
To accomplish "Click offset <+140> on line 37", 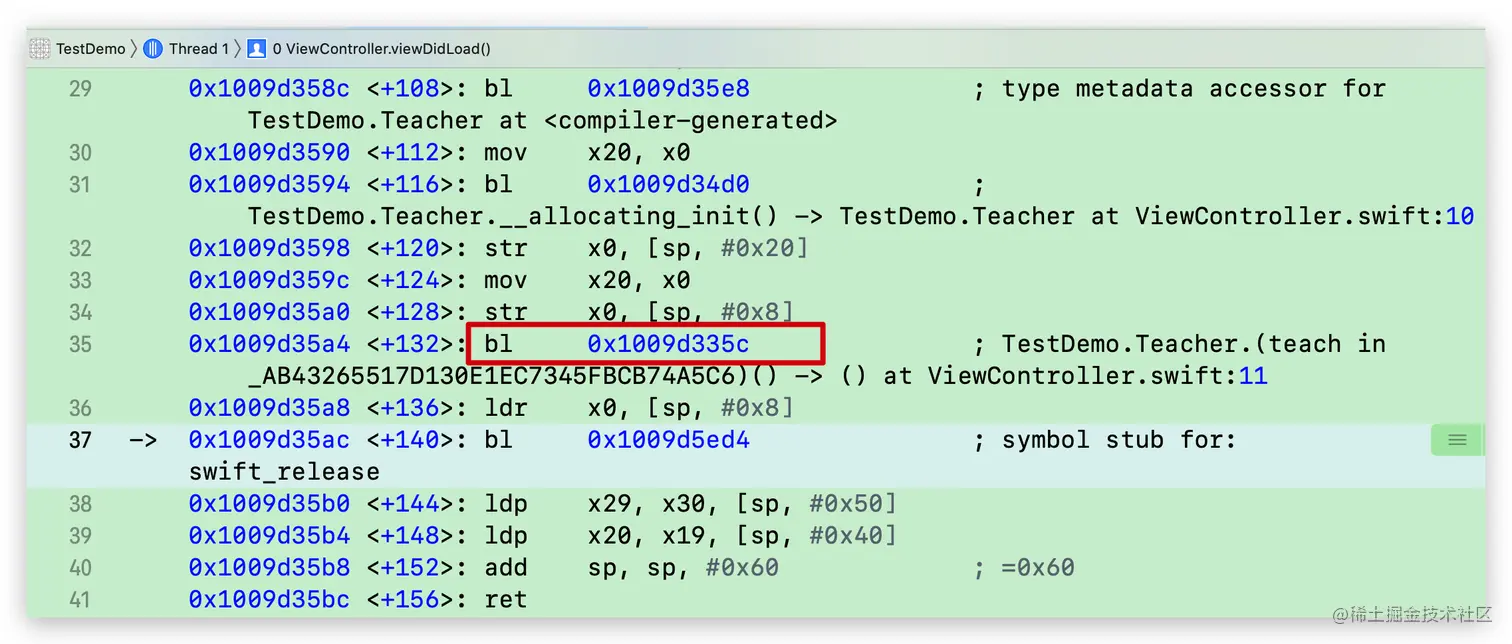I will click(x=417, y=440).
